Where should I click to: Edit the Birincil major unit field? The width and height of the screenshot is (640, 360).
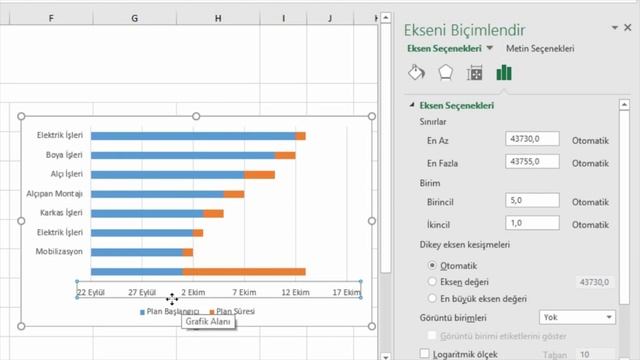[532, 200]
